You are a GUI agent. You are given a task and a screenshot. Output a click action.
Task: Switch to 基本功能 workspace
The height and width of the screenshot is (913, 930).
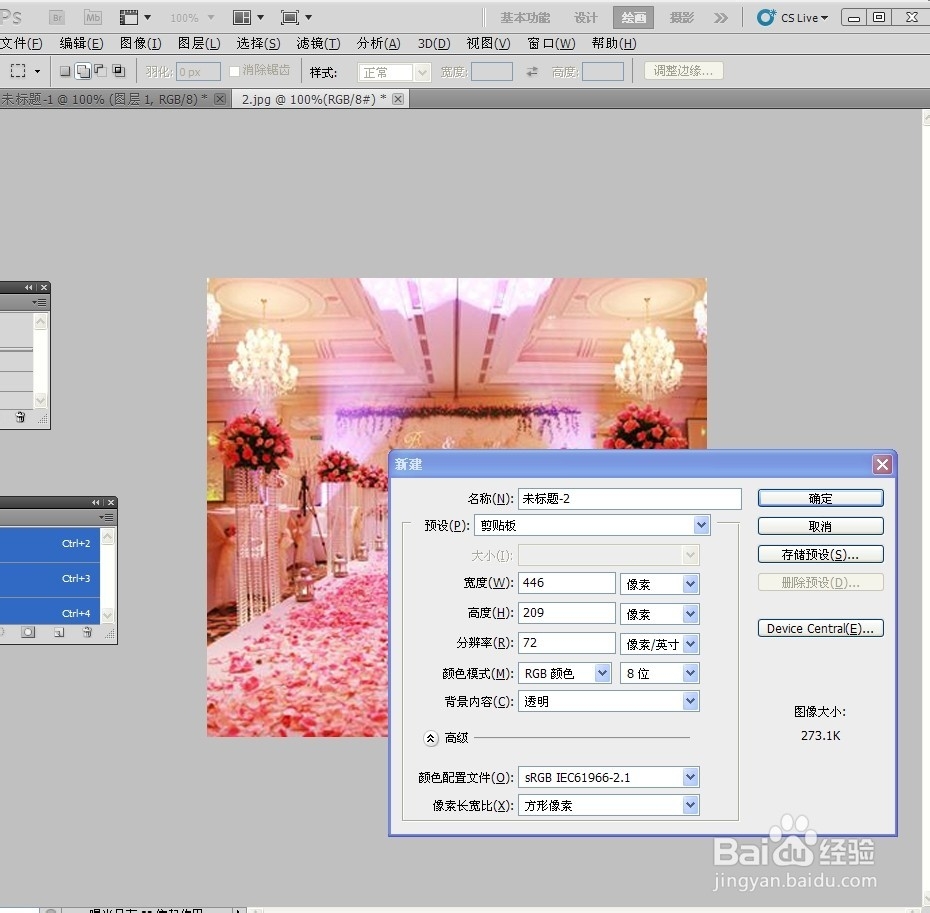point(525,18)
